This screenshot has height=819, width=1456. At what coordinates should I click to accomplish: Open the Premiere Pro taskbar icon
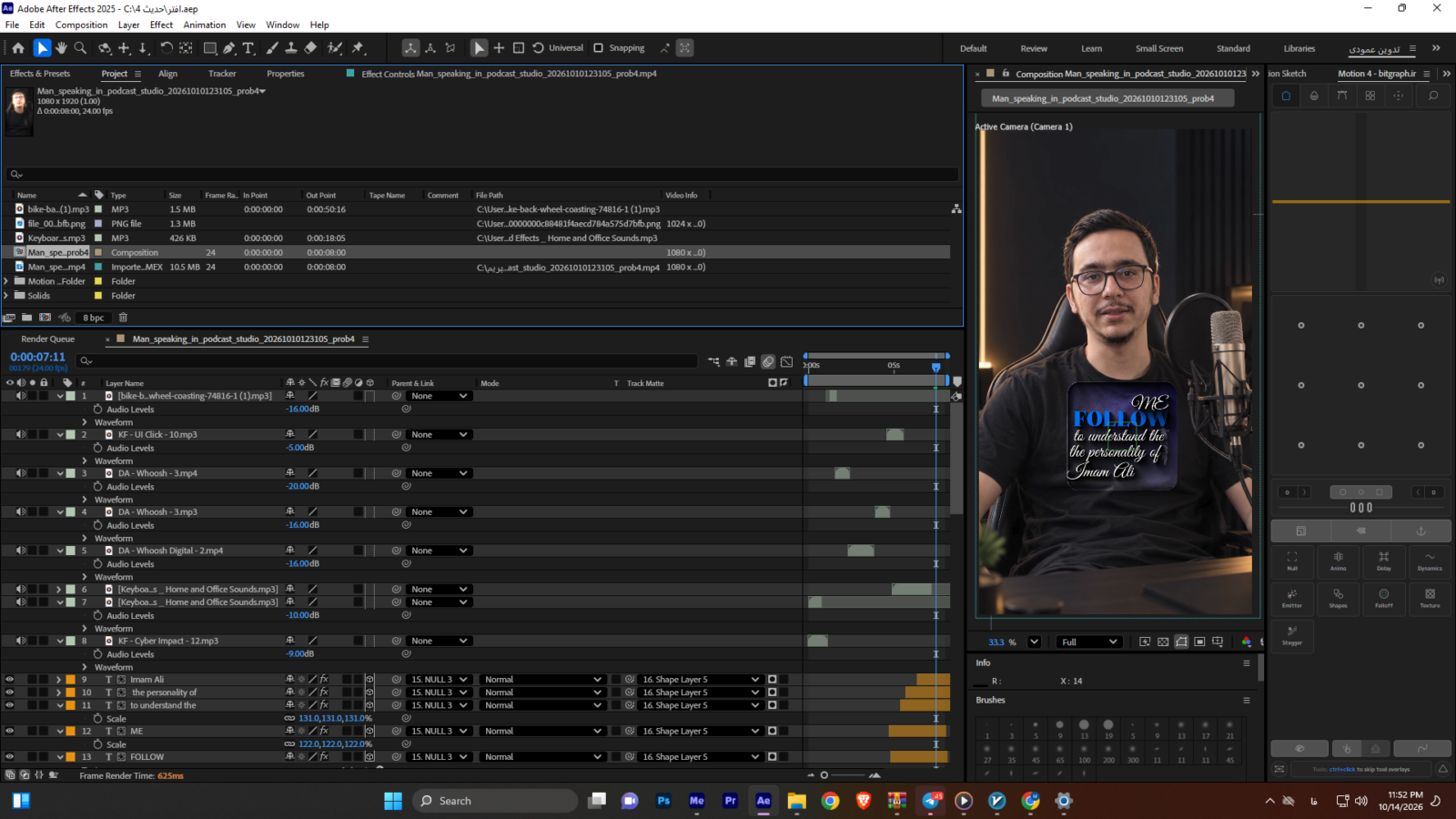pyautogui.click(x=730, y=801)
